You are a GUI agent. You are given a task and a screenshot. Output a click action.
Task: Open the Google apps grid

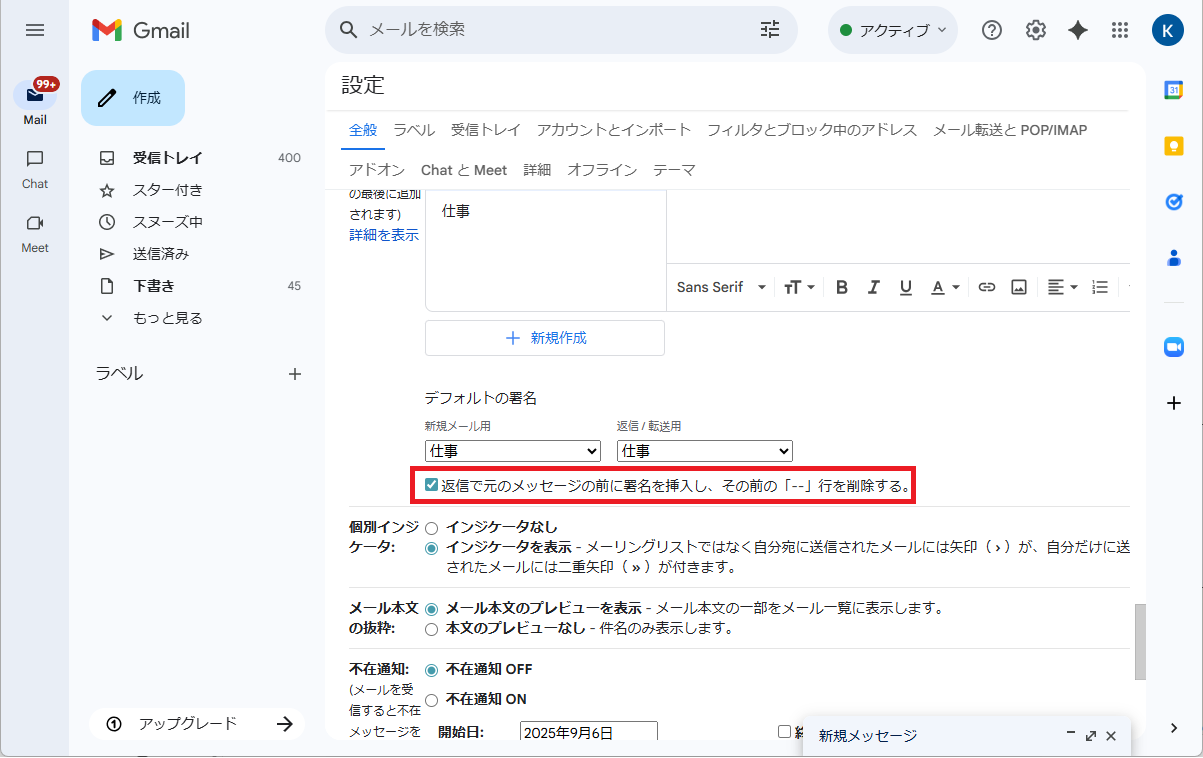(1119, 30)
